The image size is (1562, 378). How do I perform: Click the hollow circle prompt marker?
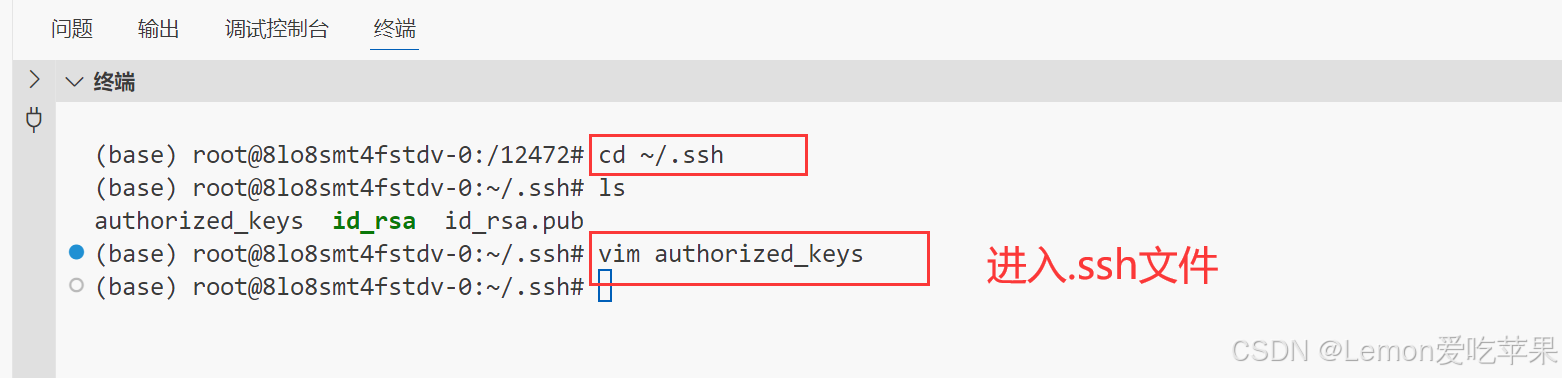pyautogui.click(x=76, y=286)
